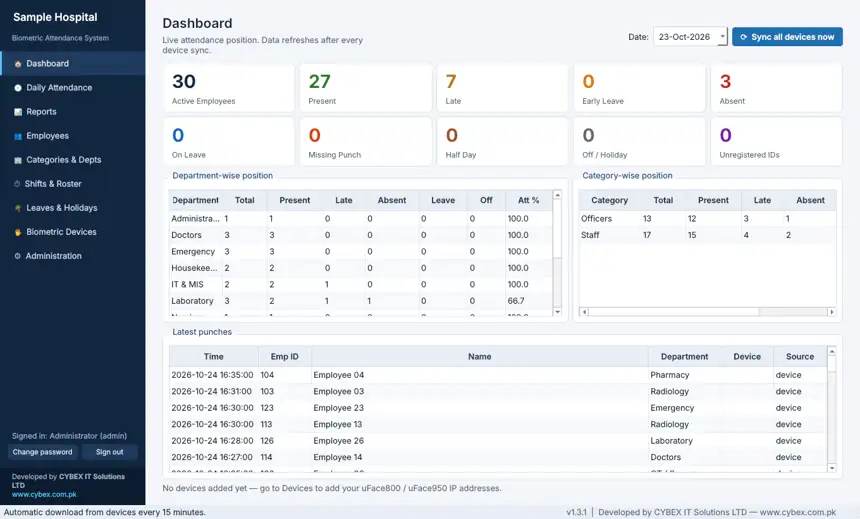Open the www.cybex.com.pk sidebar link

tap(44, 494)
